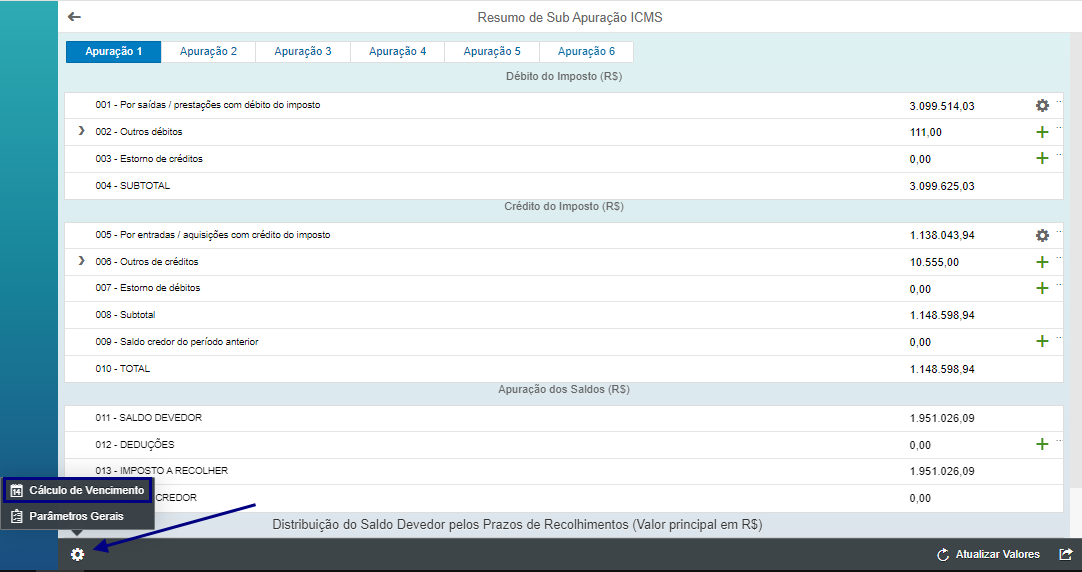The width and height of the screenshot is (1082, 572).
Task: Click calendar icon of Cálculo de Vencimento
Action: coord(17,491)
